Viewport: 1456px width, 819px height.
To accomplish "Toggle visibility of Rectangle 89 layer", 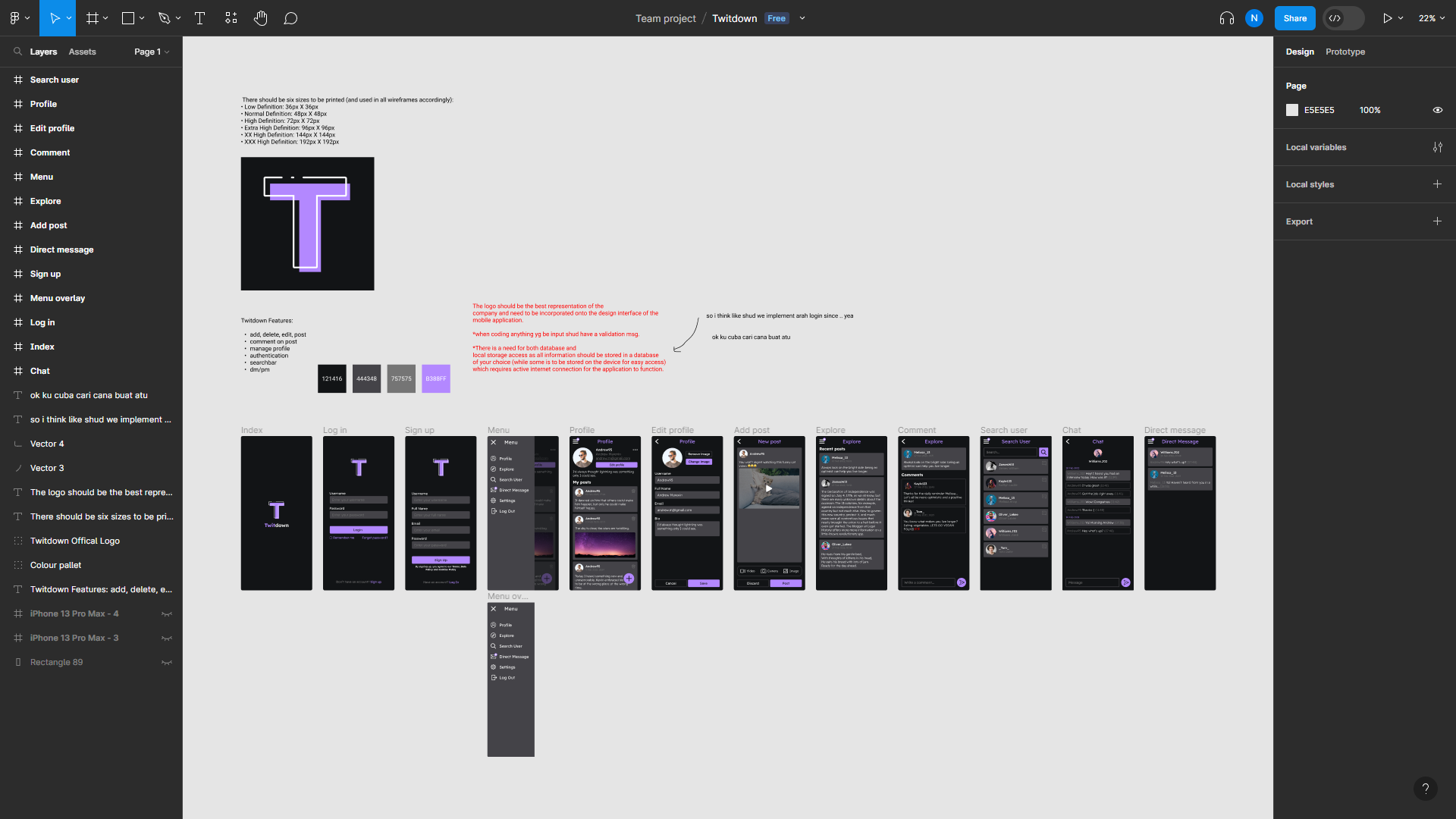I will click(x=167, y=662).
